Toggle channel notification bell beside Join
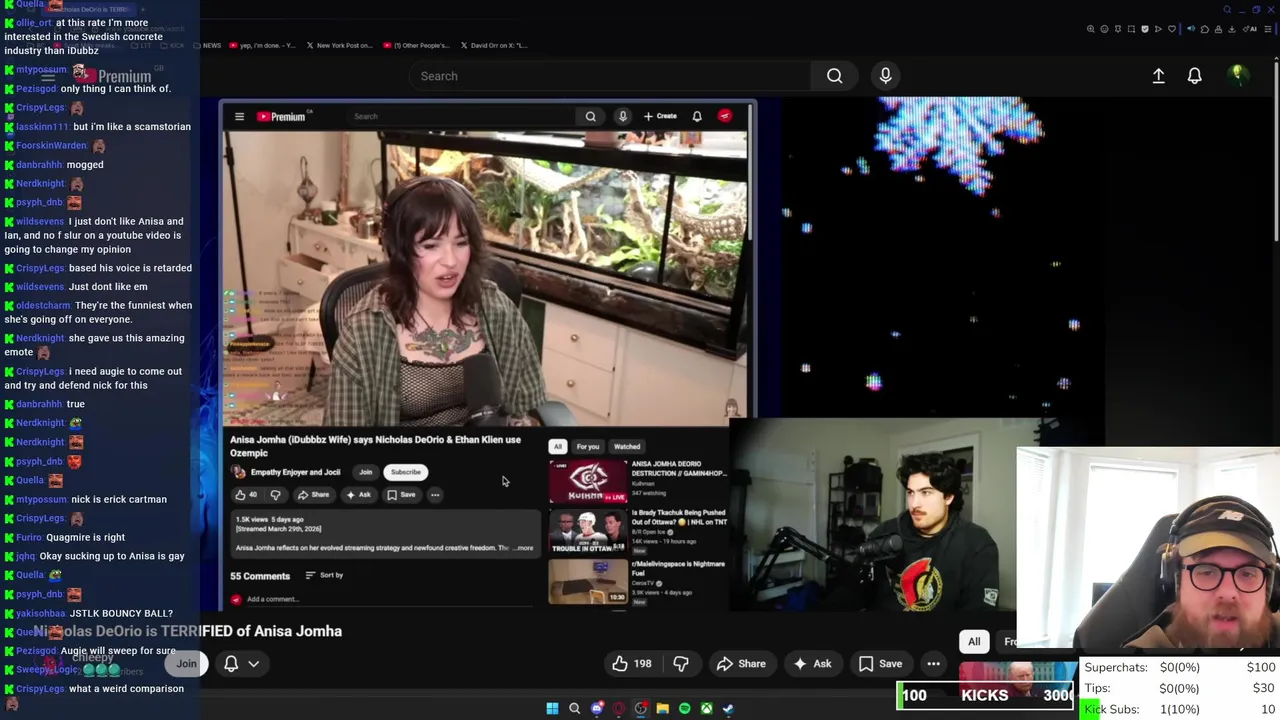 (231, 664)
